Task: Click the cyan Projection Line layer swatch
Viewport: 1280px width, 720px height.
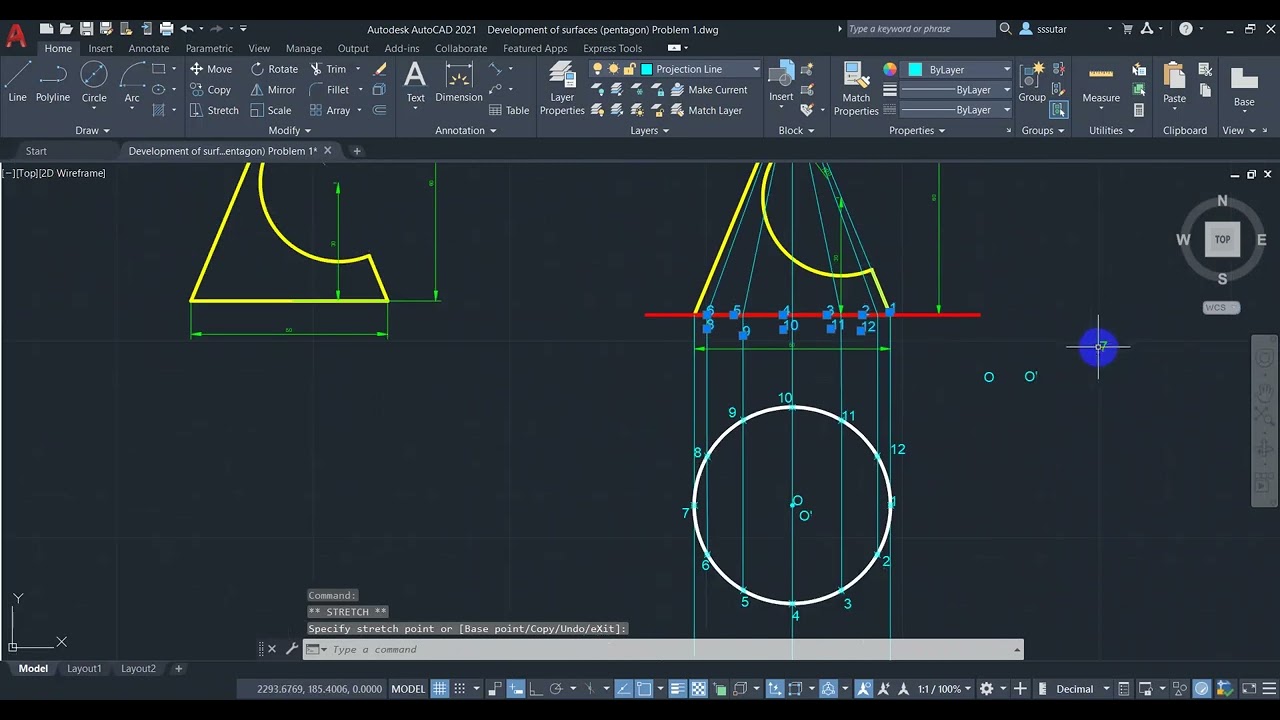Action: tap(646, 69)
